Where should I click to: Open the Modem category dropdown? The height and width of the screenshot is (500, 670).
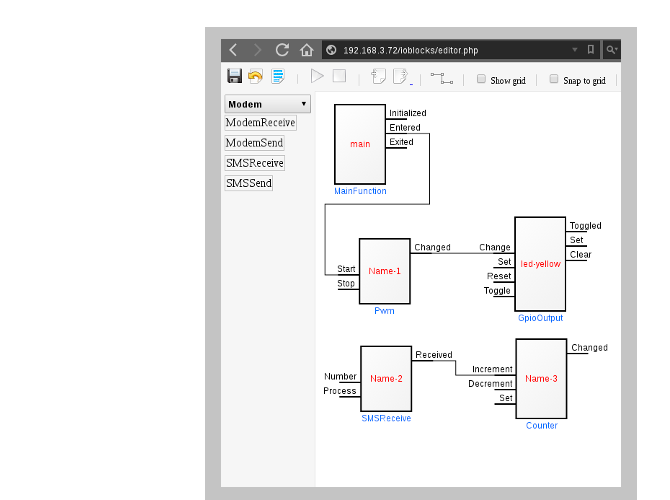coord(267,104)
